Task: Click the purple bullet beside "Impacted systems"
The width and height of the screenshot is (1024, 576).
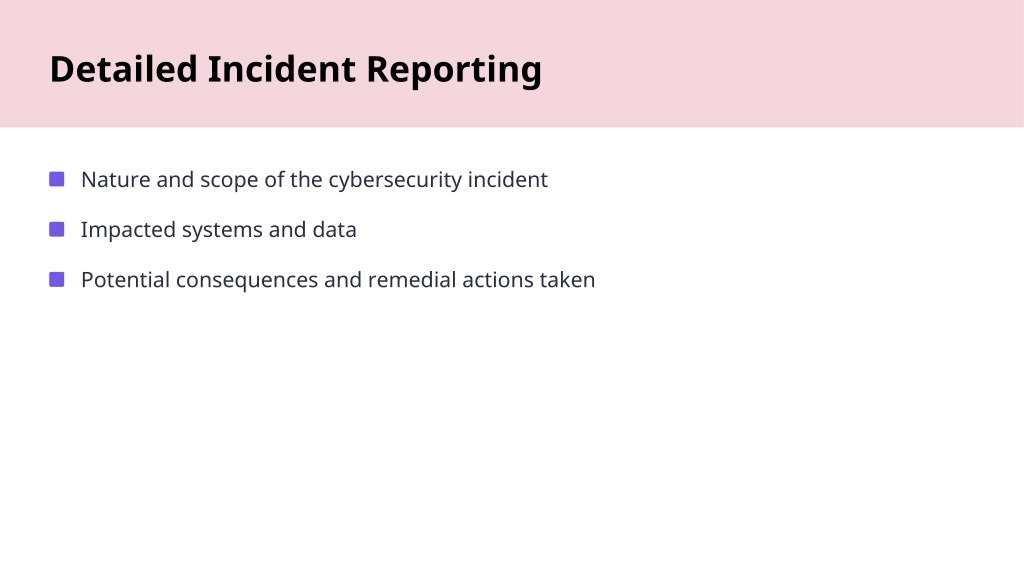Action: click(x=57, y=229)
